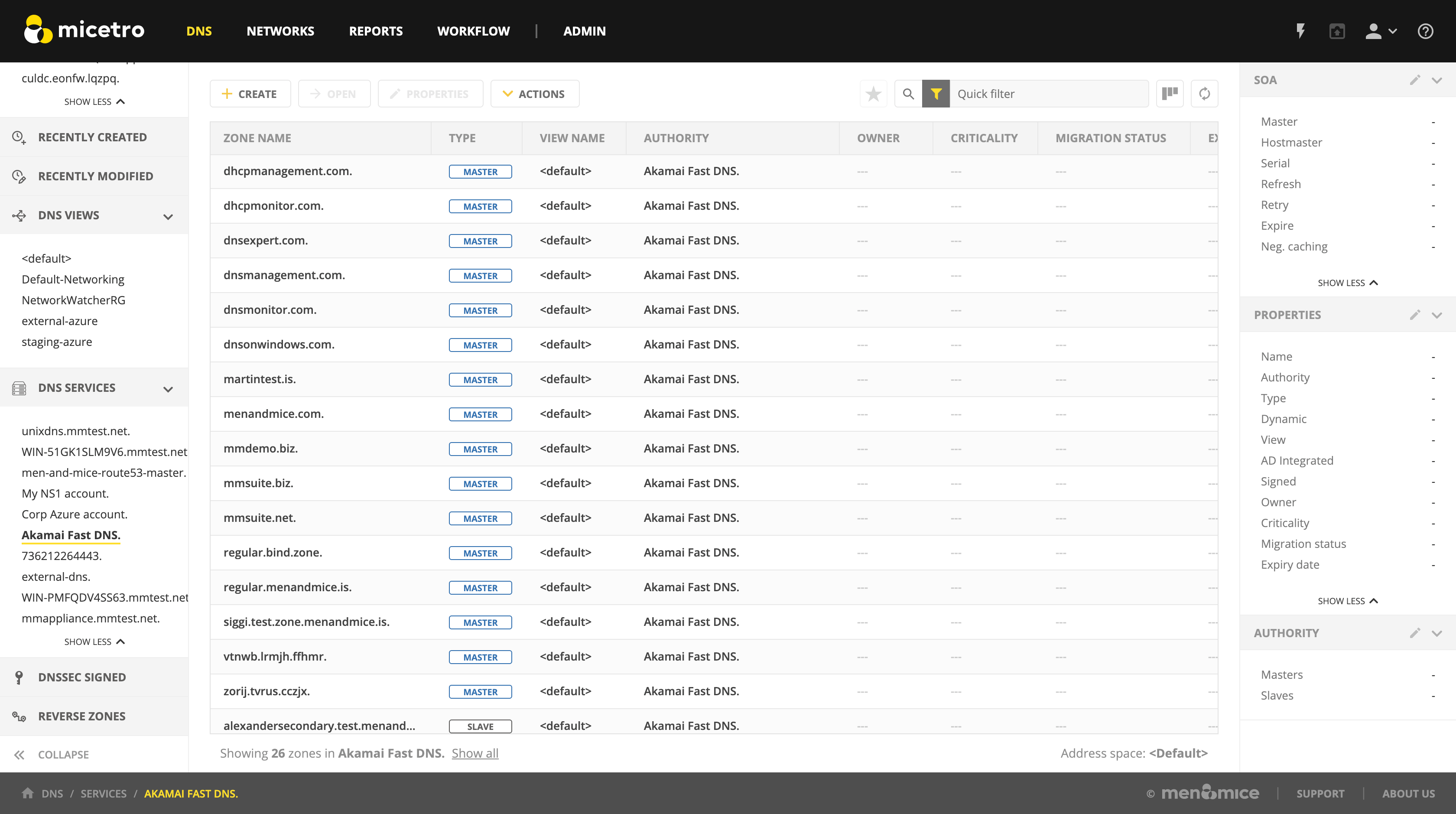The width and height of the screenshot is (1456, 814).
Task: Collapse the Properties panel chevron
Action: [x=1437, y=316]
